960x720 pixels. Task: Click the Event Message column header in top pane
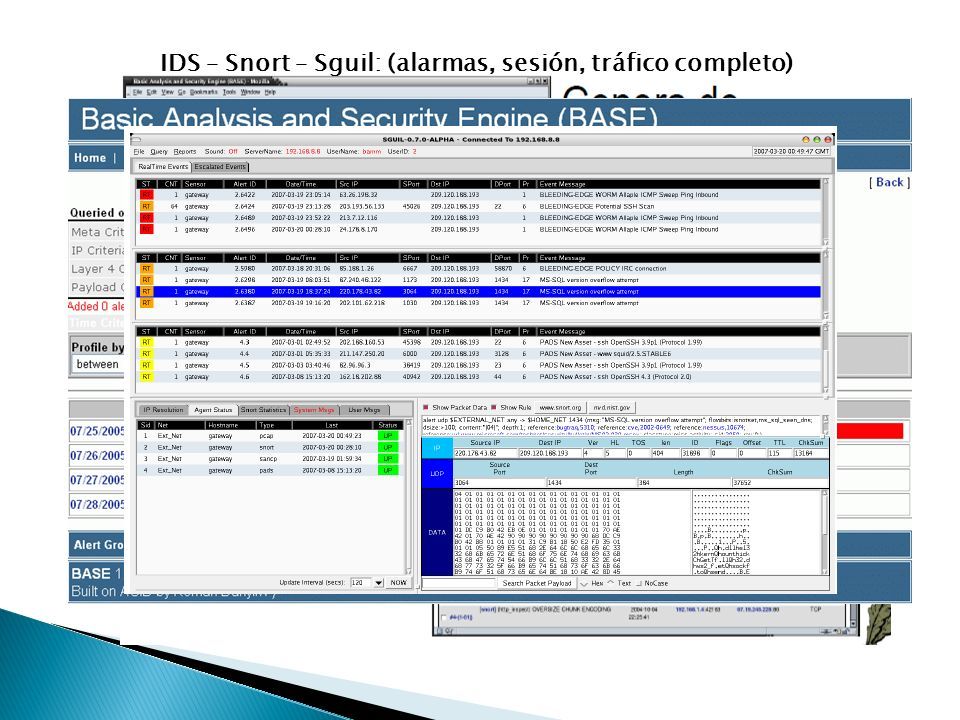(x=678, y=184)
